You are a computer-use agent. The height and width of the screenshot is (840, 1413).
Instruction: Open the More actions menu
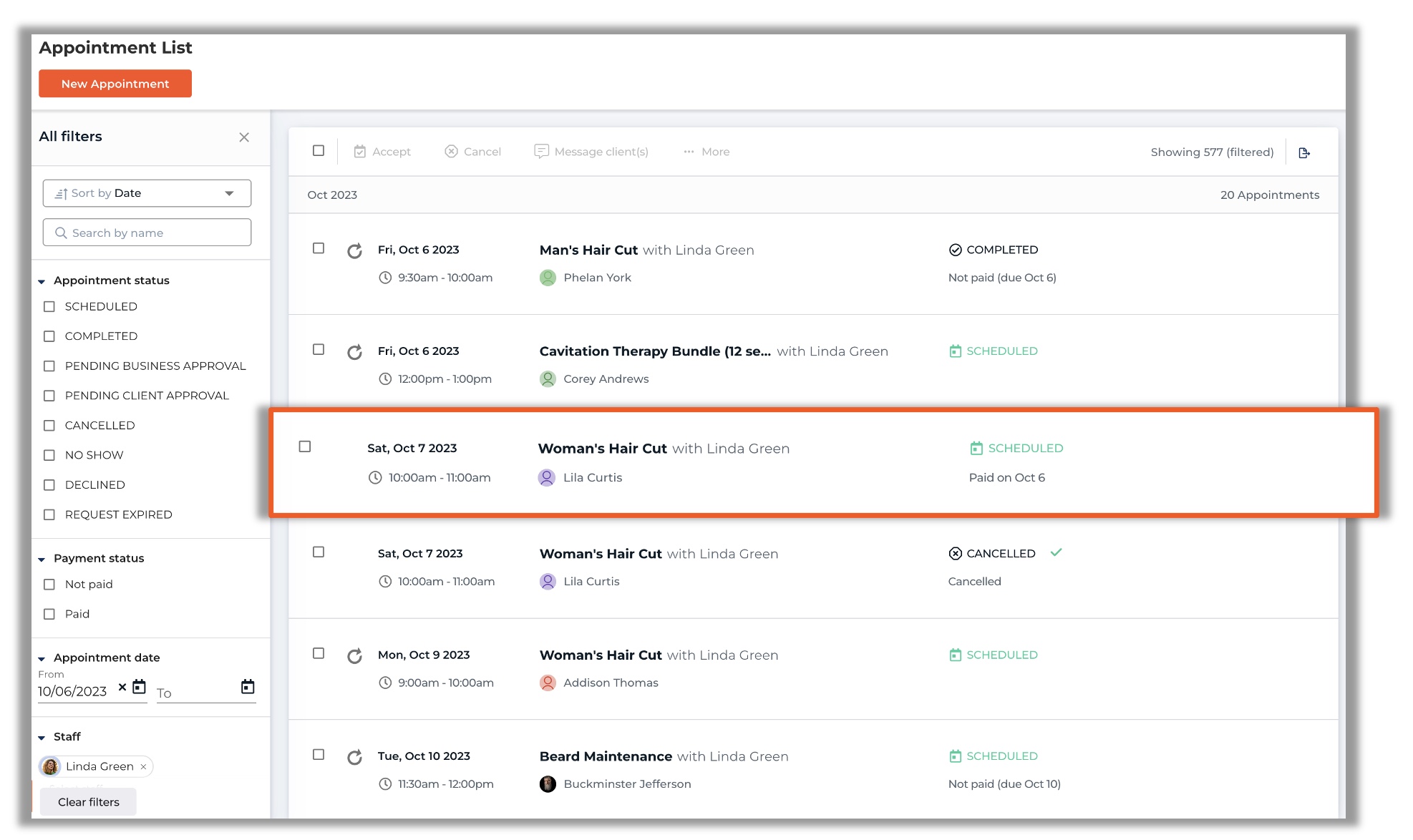coord(706,152)
